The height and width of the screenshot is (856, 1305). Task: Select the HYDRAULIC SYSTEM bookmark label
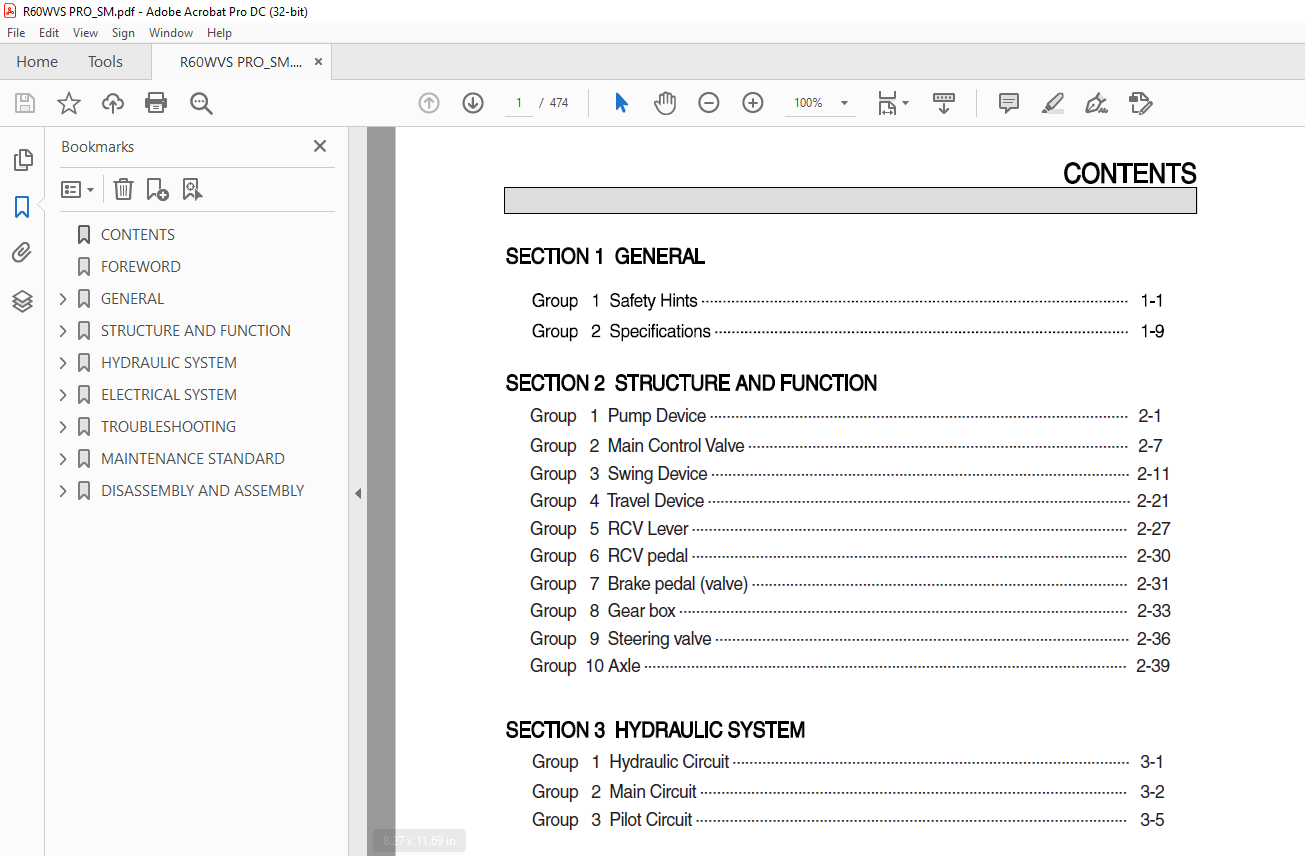click(x=169, y=363)
